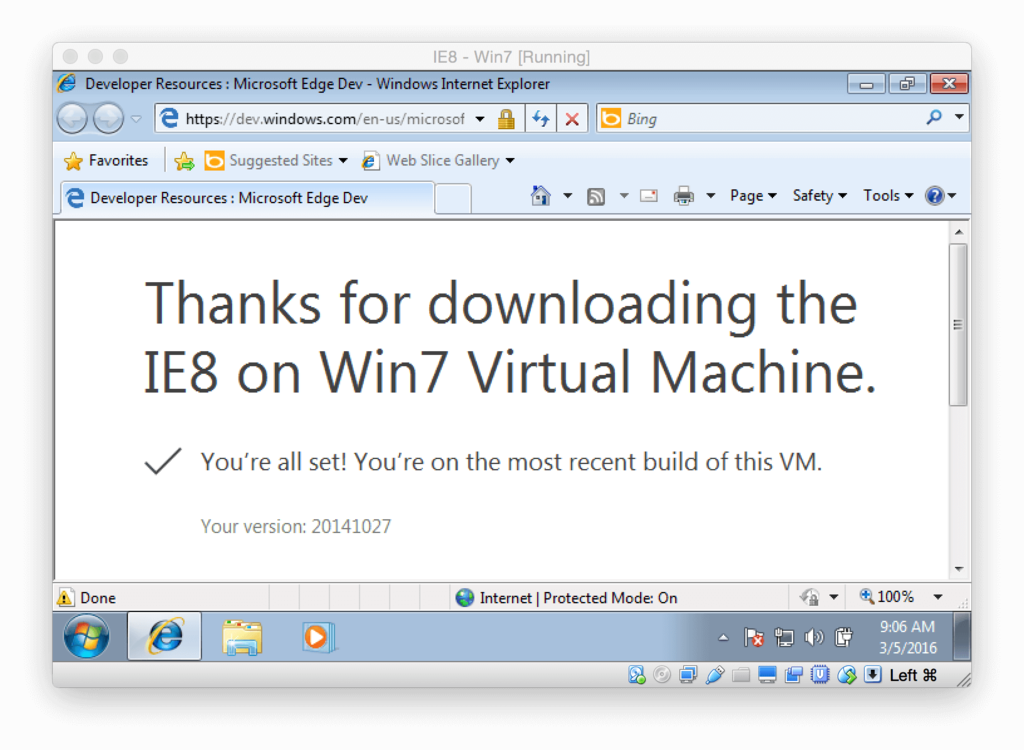Image resolution: width=1024 pixels, height=750 pixels.
Task: Click the network tray icon
Action: pyautogui.click(x=784, y=637)
